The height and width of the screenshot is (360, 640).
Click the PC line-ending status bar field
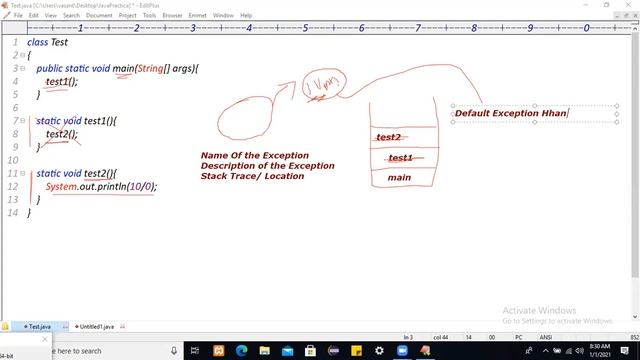click(518, 338)
